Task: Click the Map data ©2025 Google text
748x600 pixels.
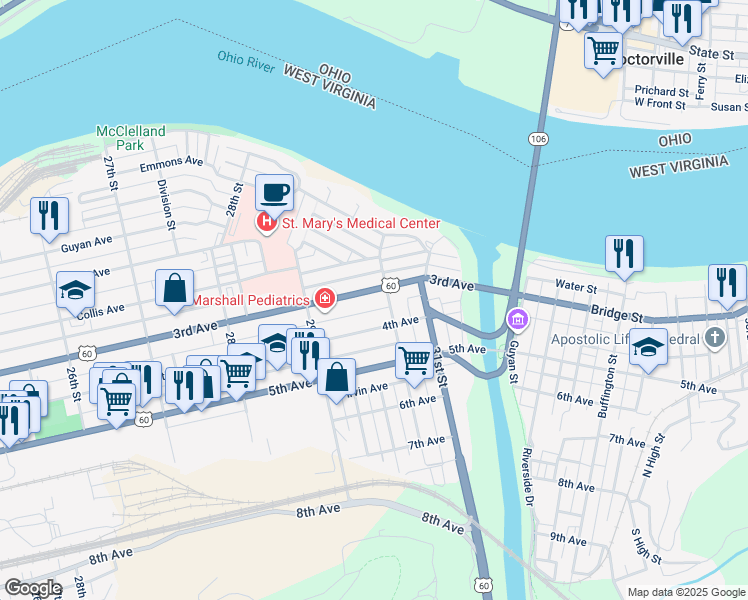Action: [x=686, y=592]
